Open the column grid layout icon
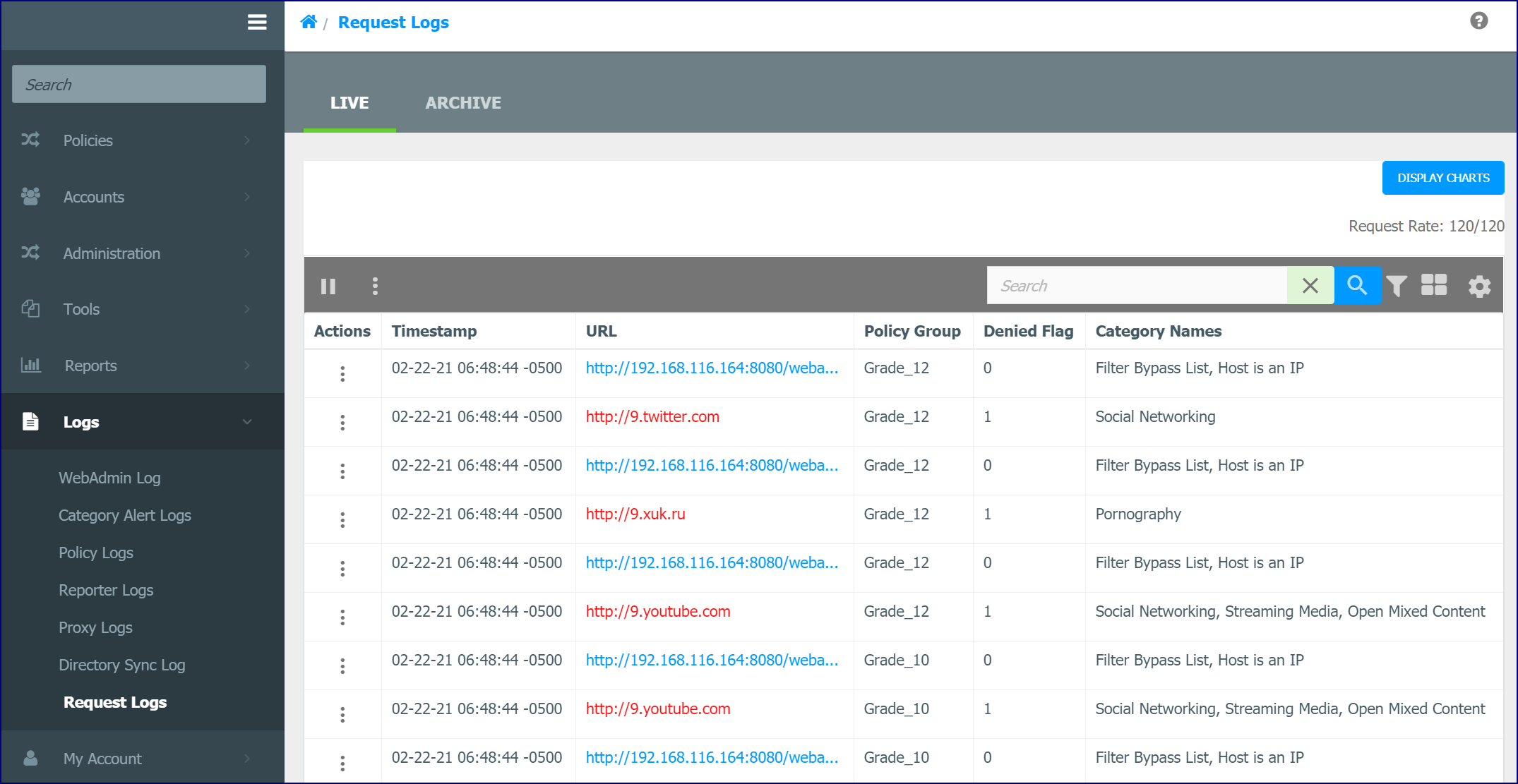 (1434, 285)
